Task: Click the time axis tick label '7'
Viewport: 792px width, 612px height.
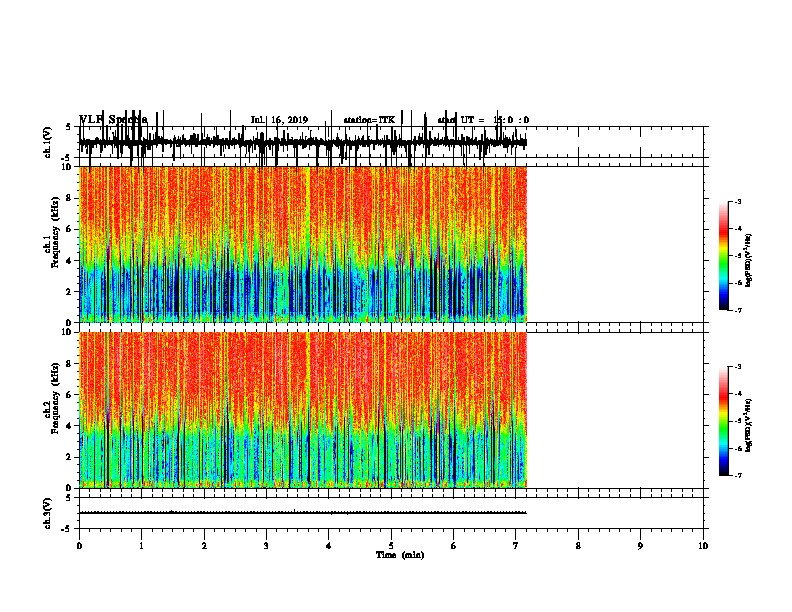Action: tap(516, 546)
